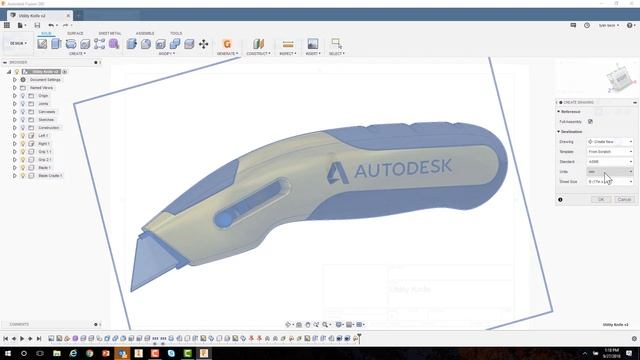Select the Revolve tool

click(x=71, y=44)
